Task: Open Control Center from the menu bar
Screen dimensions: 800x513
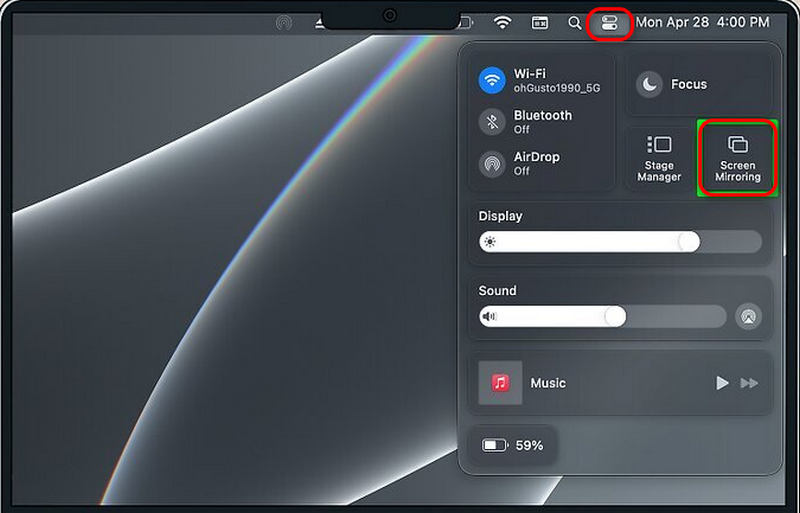Action: click(x=610, y=22)
